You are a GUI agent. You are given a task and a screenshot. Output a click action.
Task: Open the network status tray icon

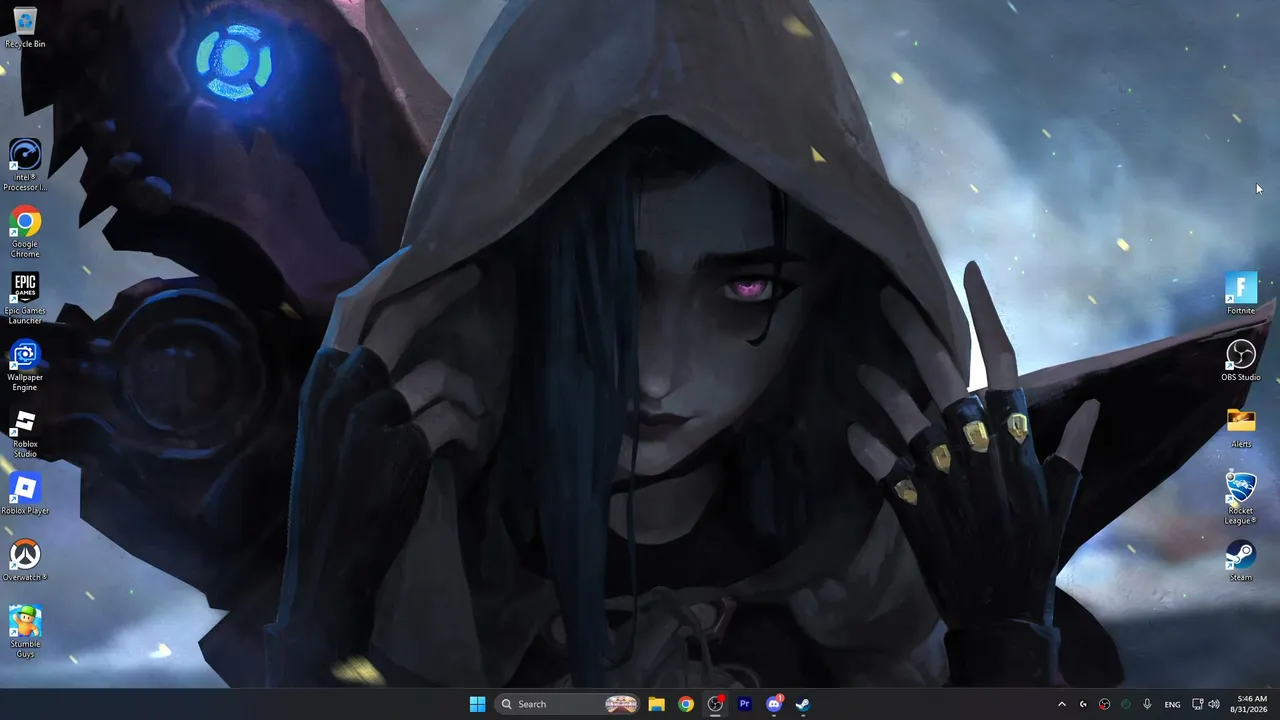pyautogui.click(x=1198, y=704)
